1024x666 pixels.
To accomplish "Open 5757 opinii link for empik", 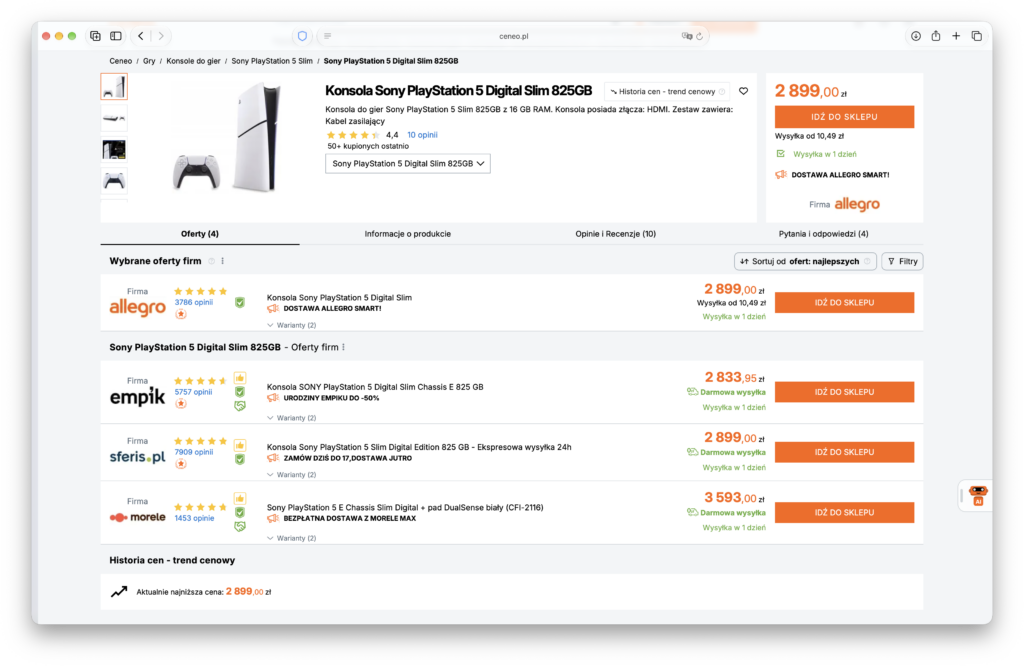I will [193, 392].
